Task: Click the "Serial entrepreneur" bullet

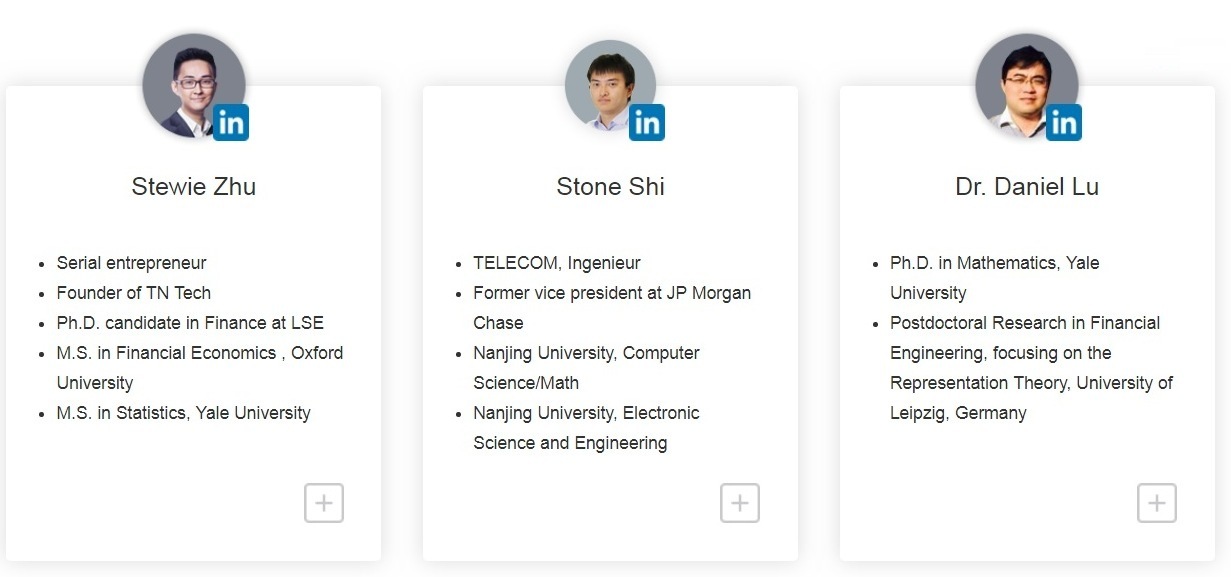Action: [131, 263]
